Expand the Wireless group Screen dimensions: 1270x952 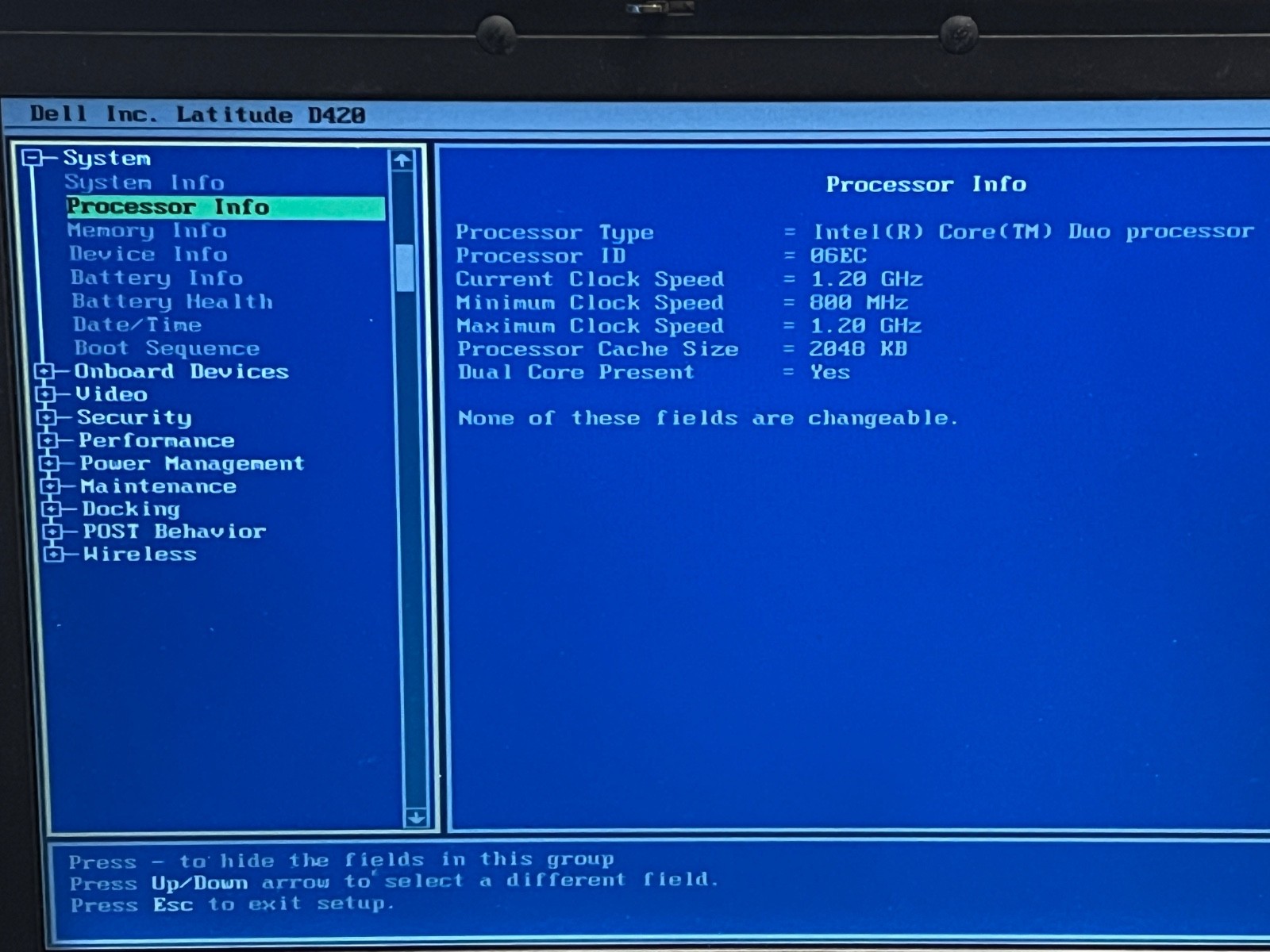[53, 555]
